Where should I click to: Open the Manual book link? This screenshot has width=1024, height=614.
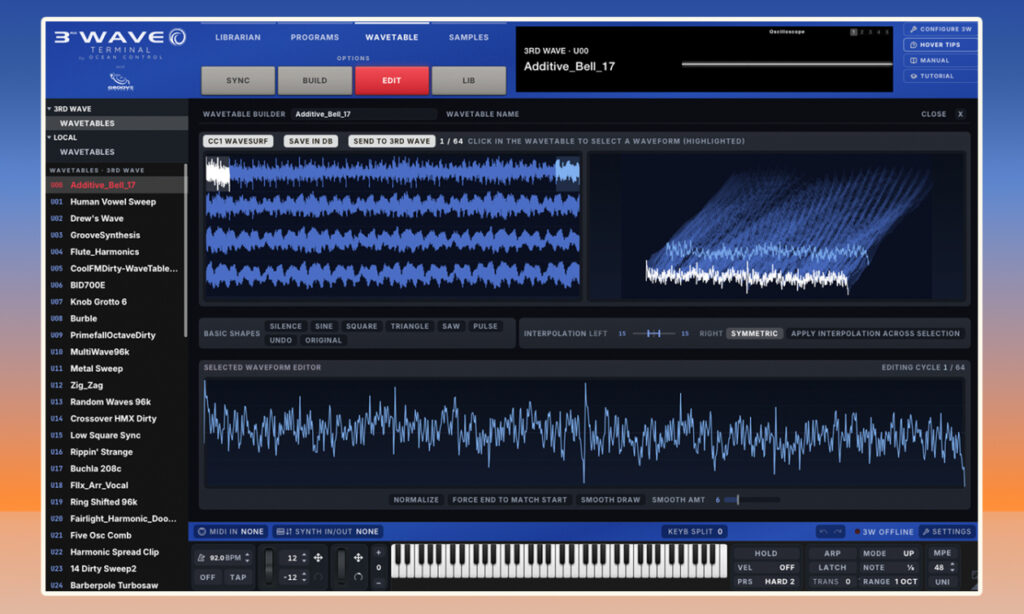coord(940,60)
